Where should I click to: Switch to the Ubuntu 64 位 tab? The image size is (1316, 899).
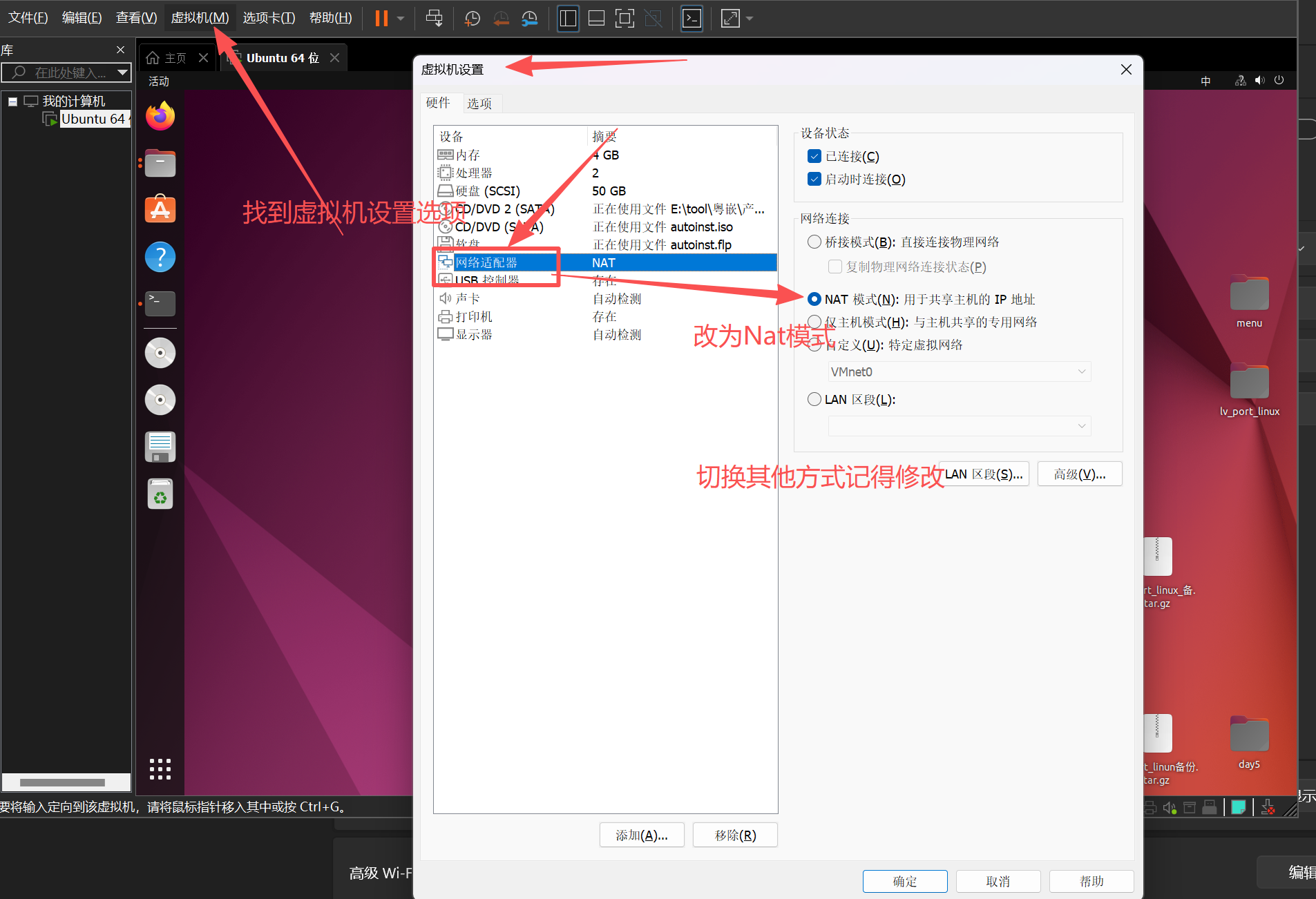[283, 58]
